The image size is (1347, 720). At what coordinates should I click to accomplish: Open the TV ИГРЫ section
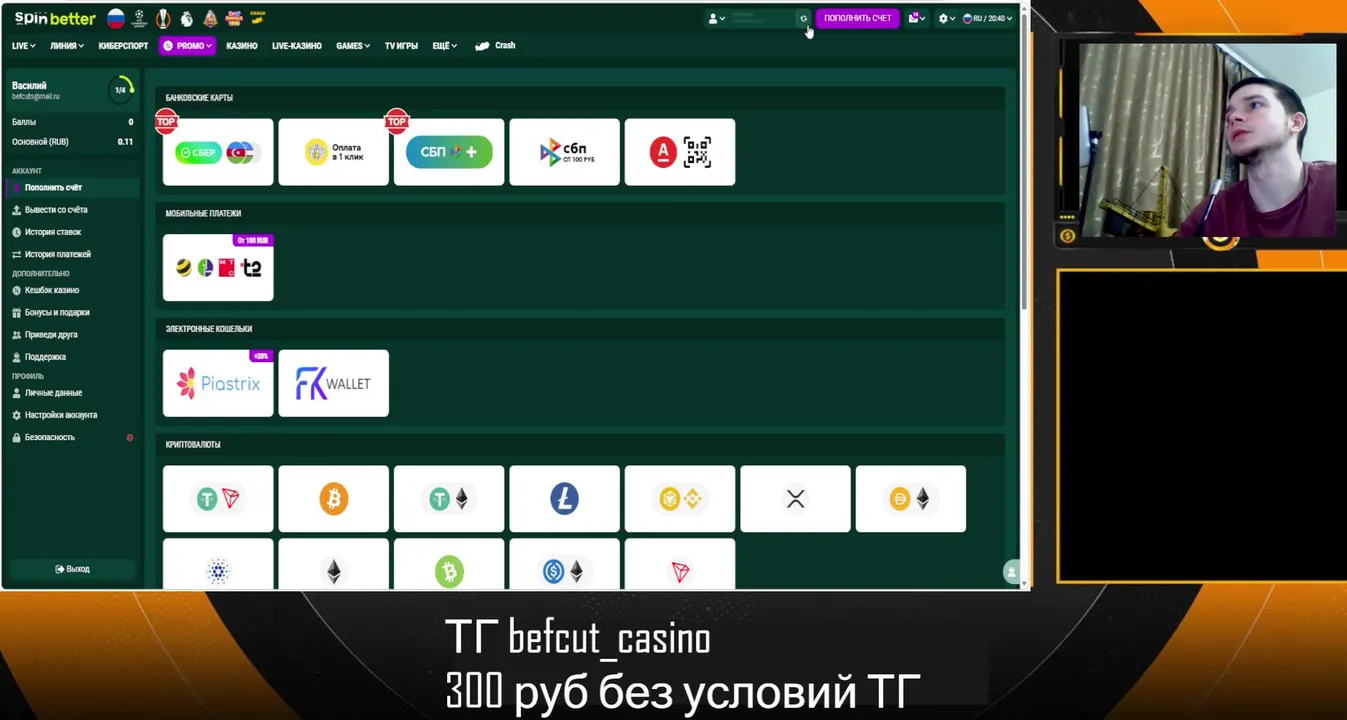point(401,46)
